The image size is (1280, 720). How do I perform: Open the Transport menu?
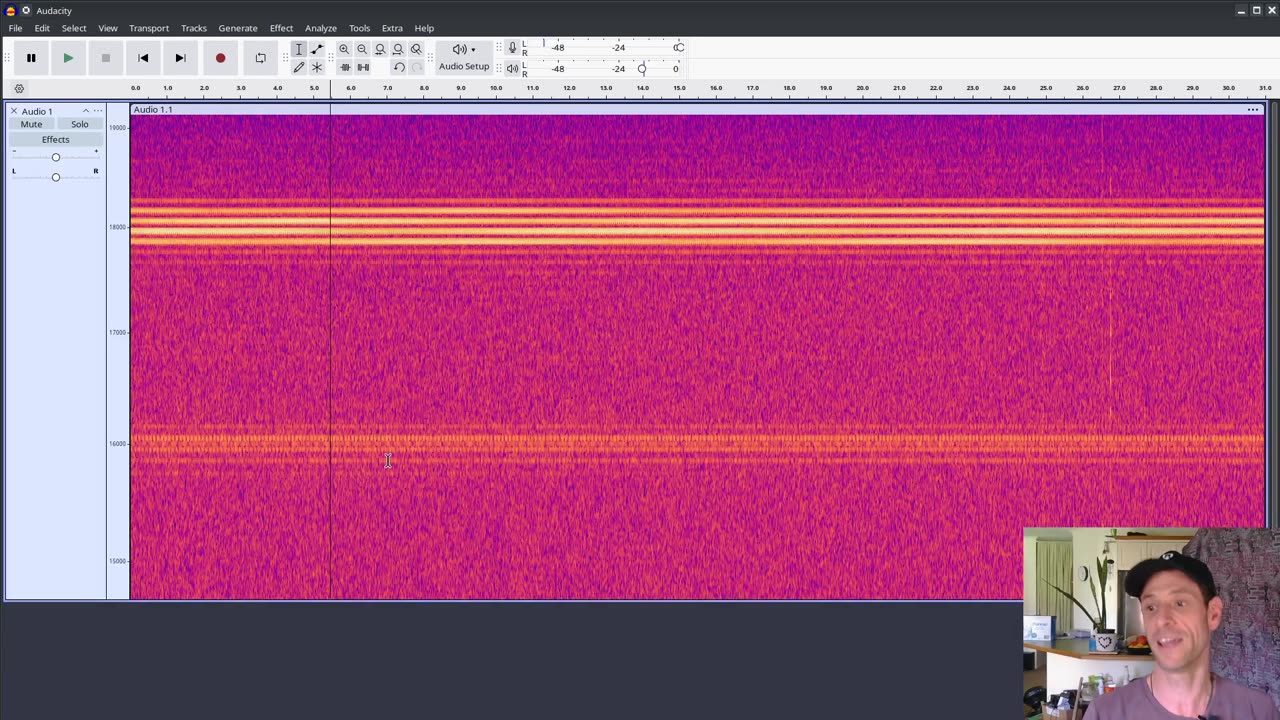click(x=149, y=28)
